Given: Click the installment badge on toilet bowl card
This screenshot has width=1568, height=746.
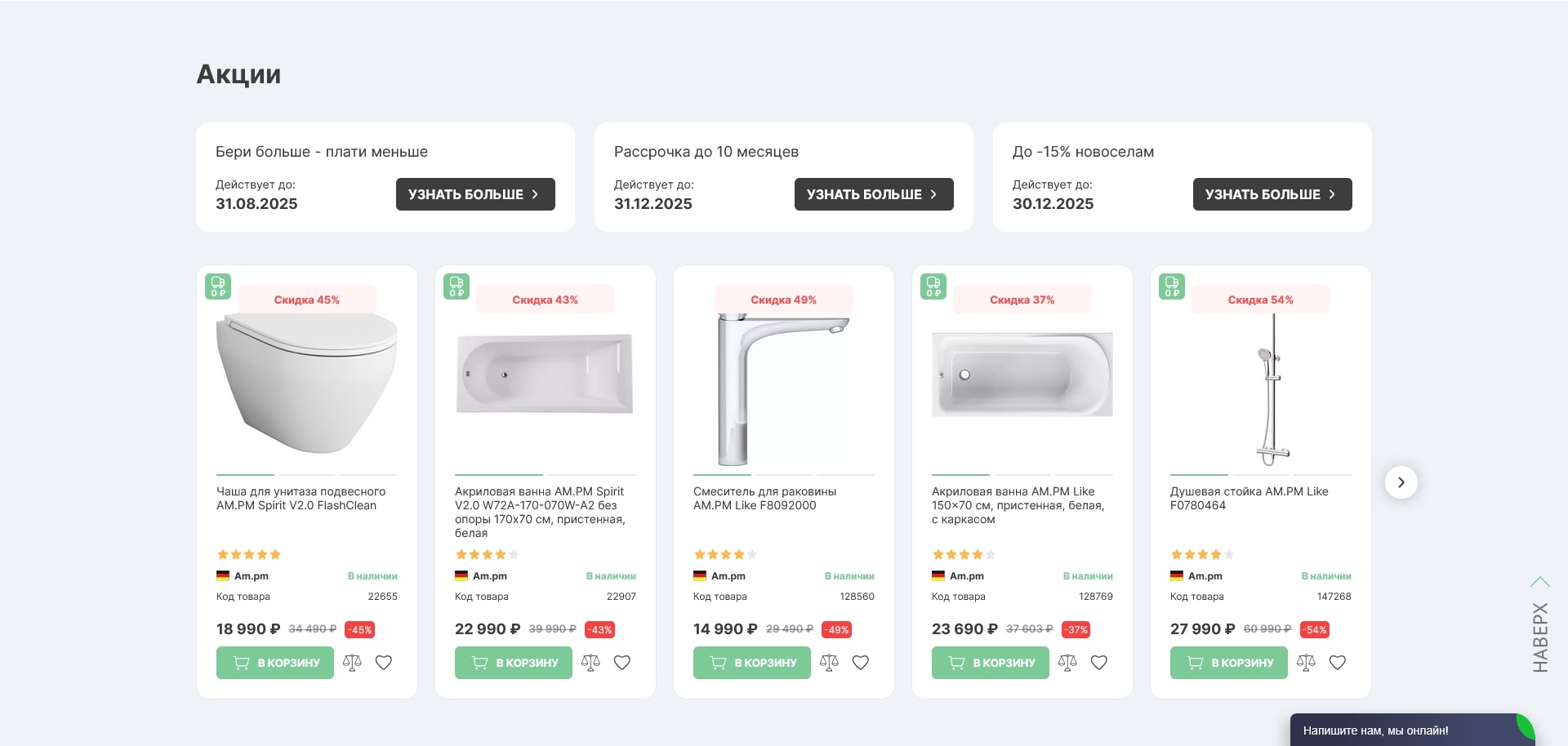Looking at the screenshot, I should click(218, 286).
